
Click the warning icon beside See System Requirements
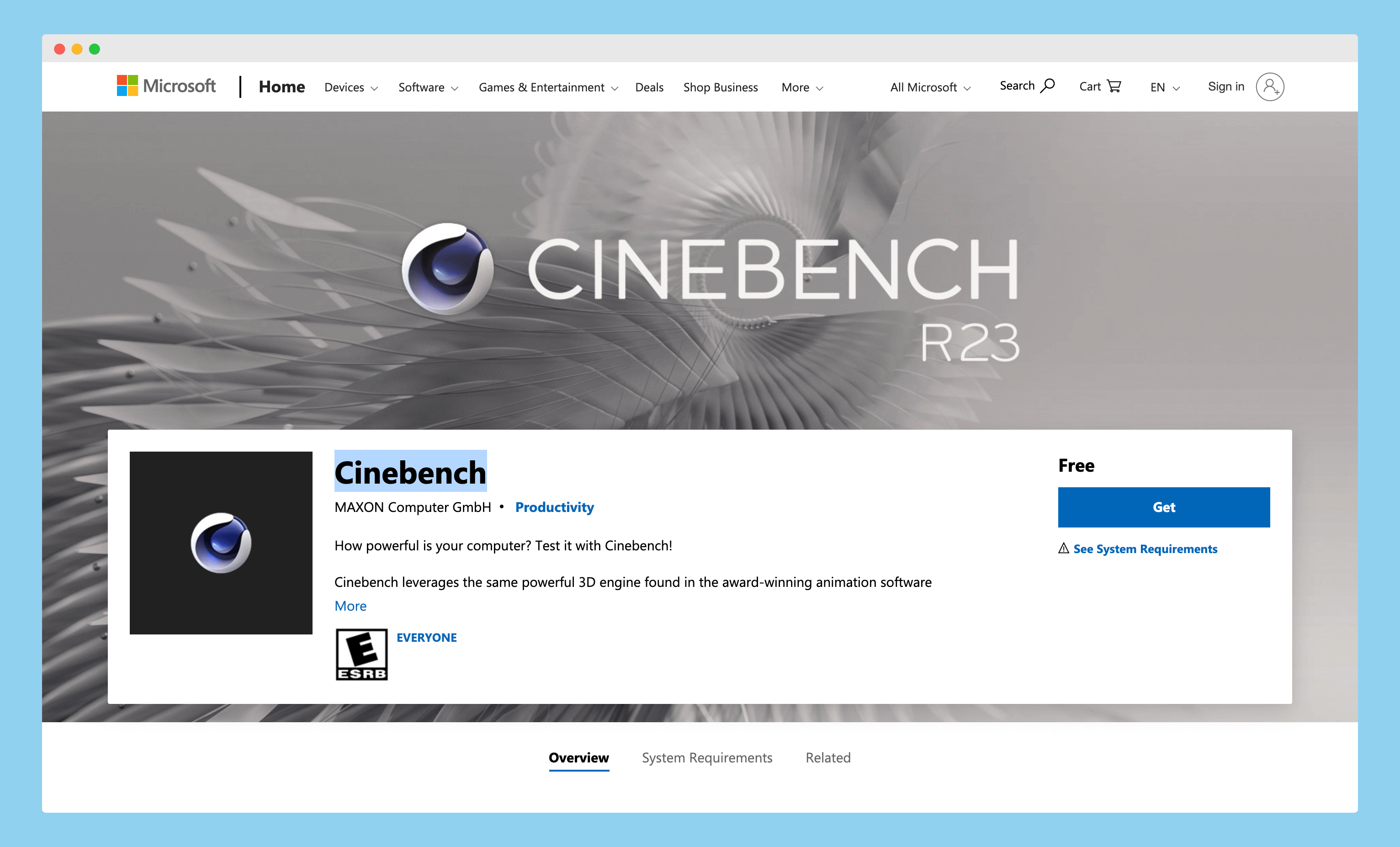(x=1064, y=549)
